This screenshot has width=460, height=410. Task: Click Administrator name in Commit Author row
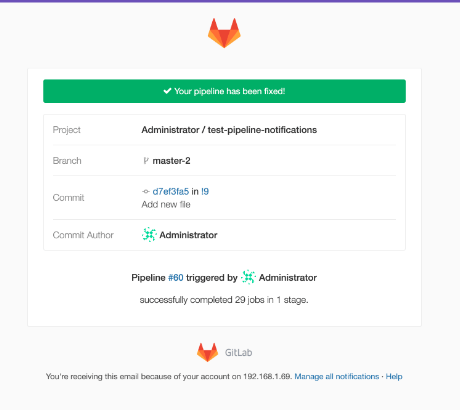click(x=188, y=235)
